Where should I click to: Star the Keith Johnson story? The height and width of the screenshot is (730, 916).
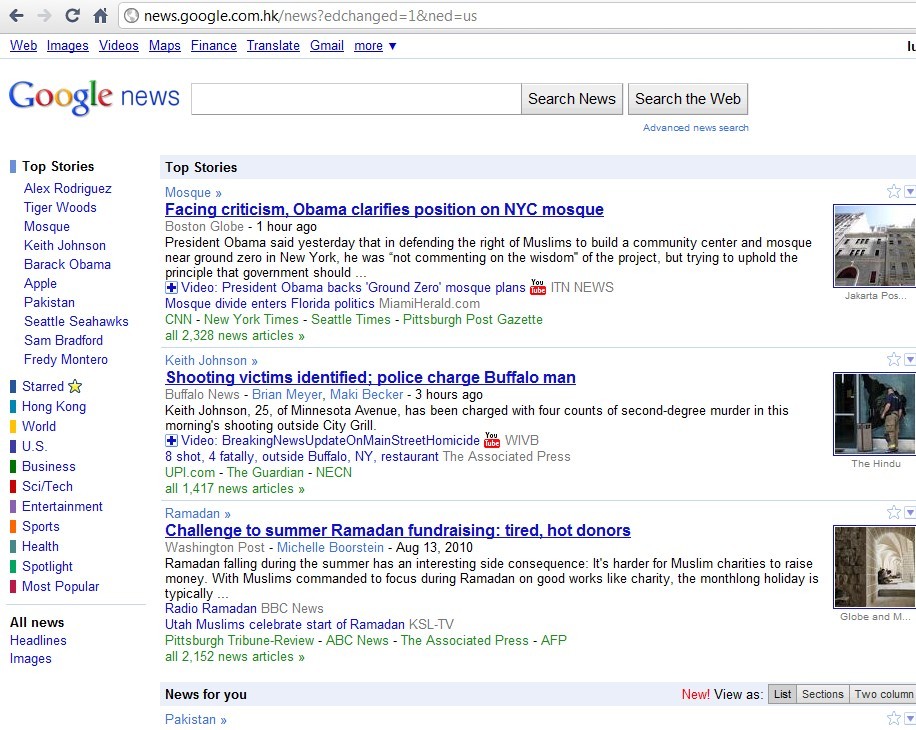[893, 360]
